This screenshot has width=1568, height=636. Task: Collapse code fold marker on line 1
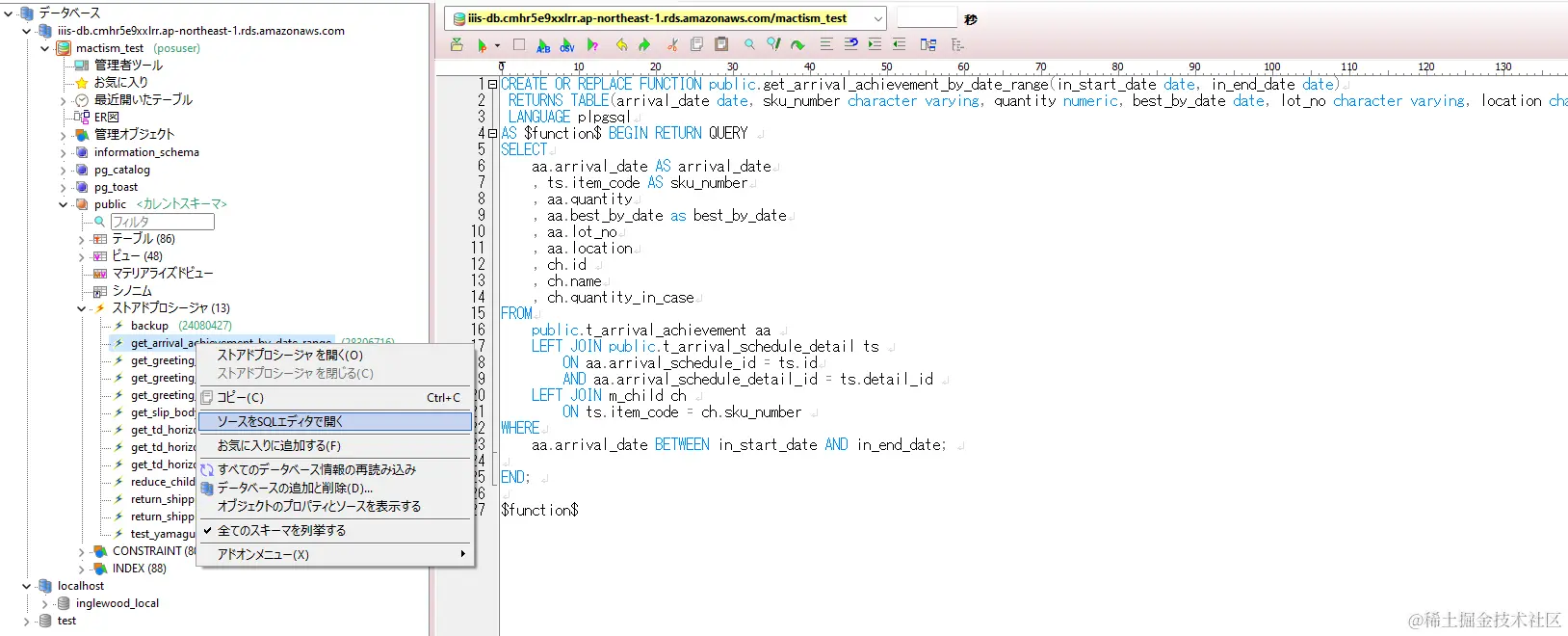pyautogui.click(x=493, y=84)
